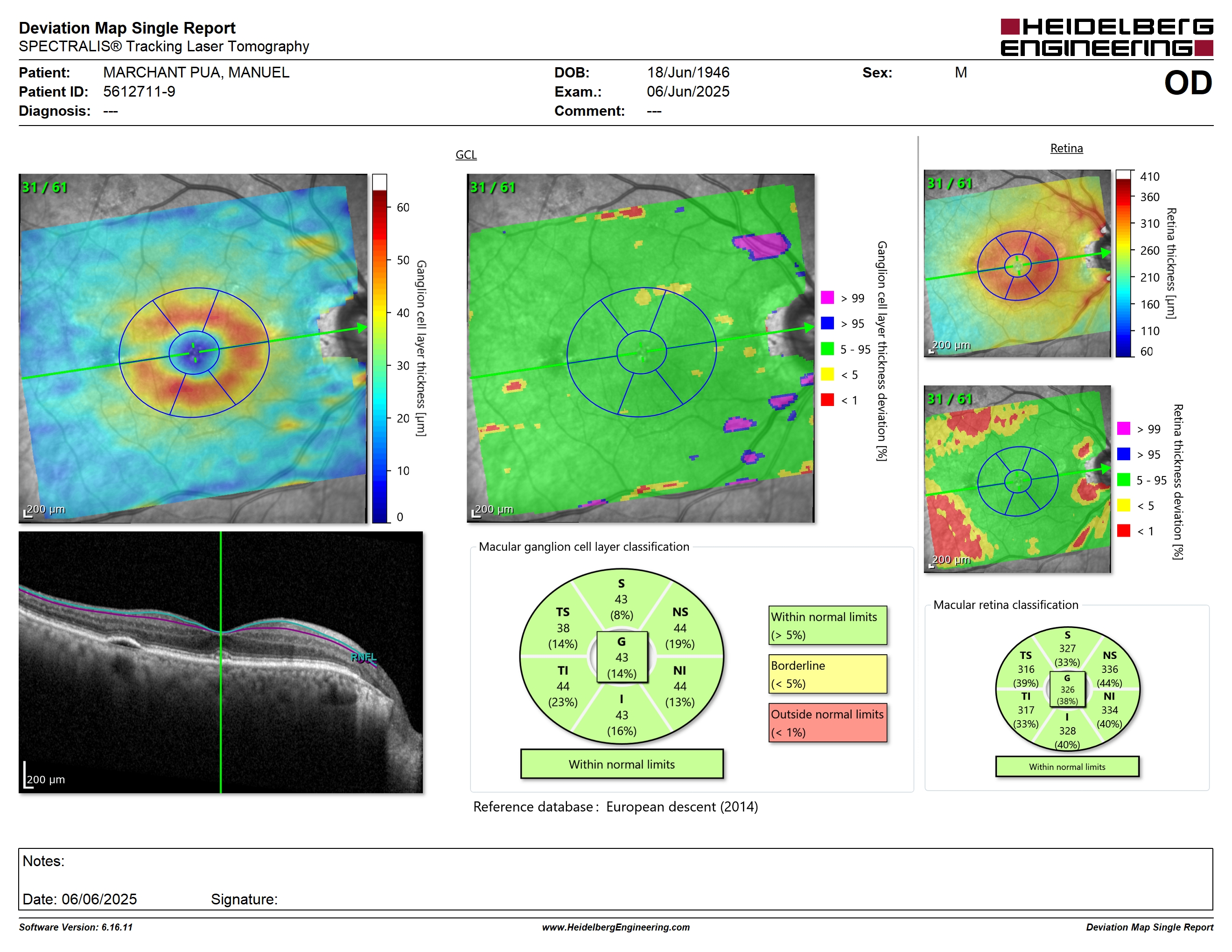Click the www.HeidelbergEngineering.com footer link

[x=616, y=927]
